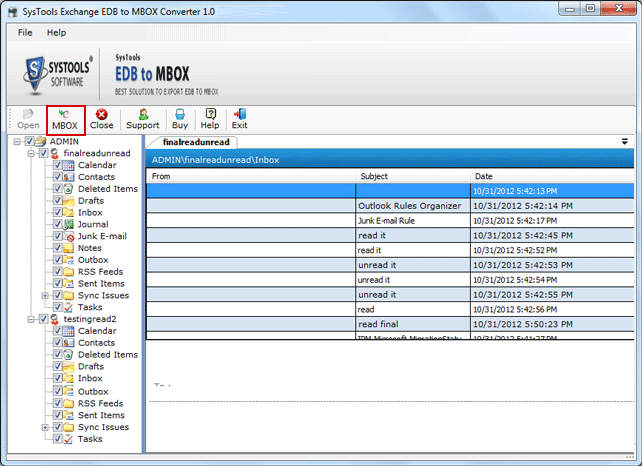Open the tab list dropdown arrow
Image resolution: width=642 pixels, height=466 pixels.
[625, 142]
